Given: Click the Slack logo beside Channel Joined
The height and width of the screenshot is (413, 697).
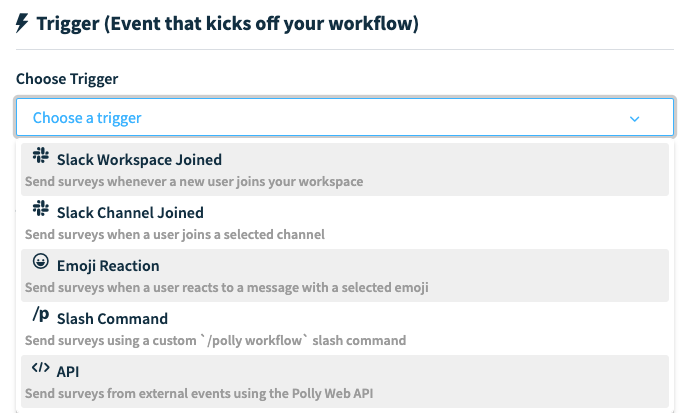Looking at the screenshot, I should 40,209.
